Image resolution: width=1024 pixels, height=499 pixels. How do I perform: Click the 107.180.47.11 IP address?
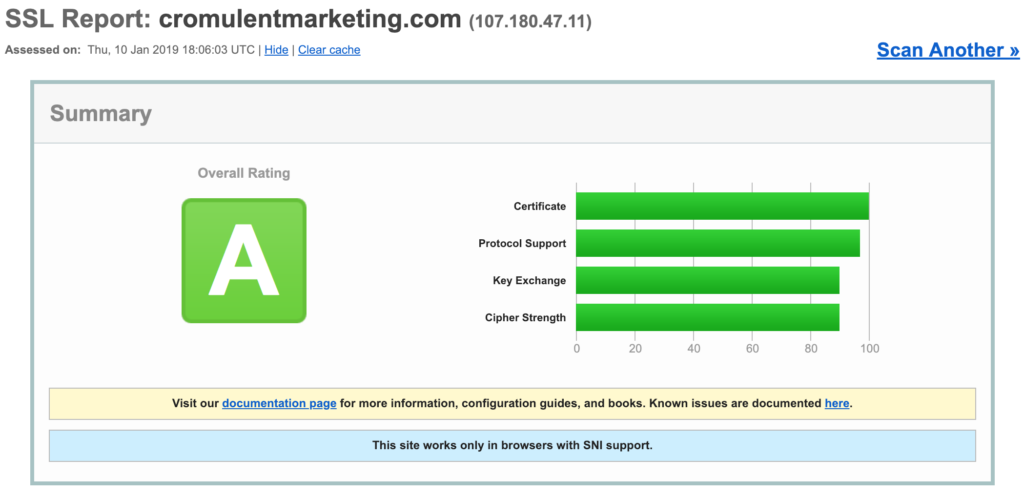[530, 21]
